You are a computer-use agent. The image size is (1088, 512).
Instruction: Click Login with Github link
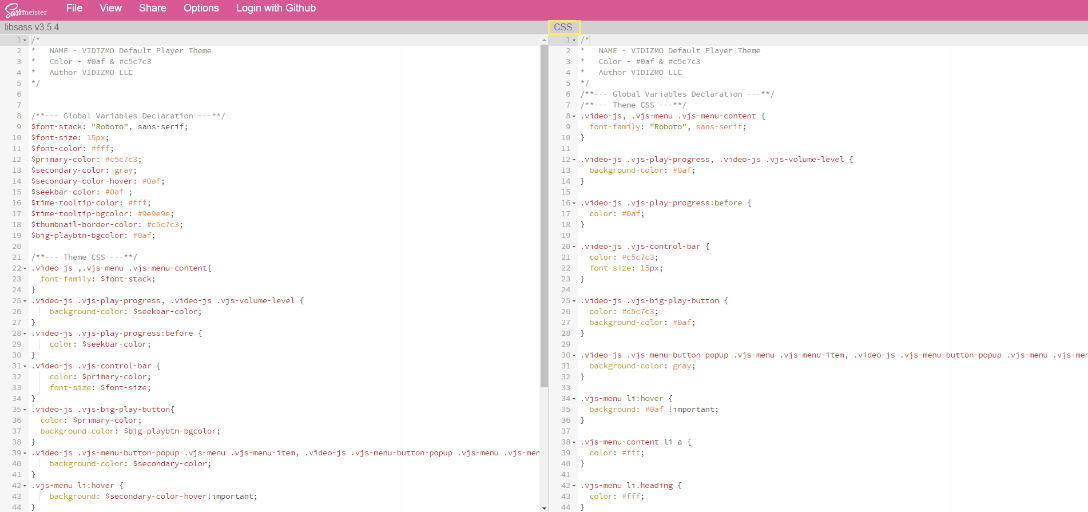coord(276,8)
